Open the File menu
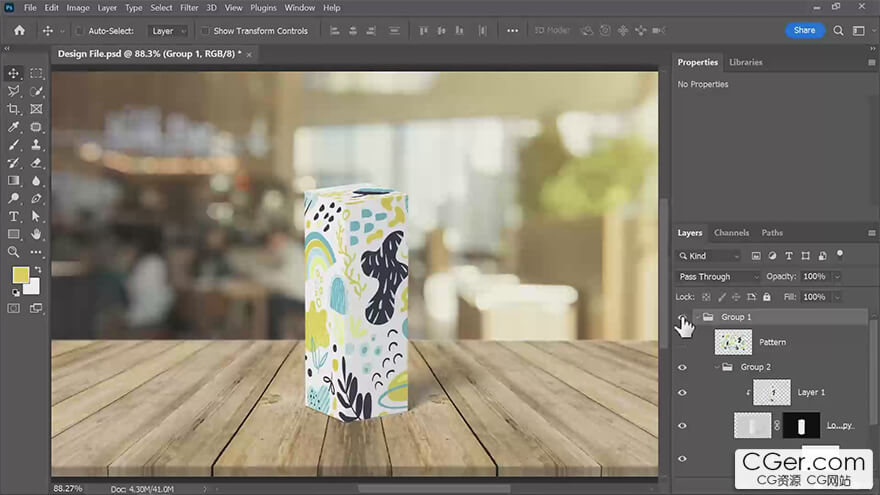Screen dimensions: 880x495 [30, 8]
